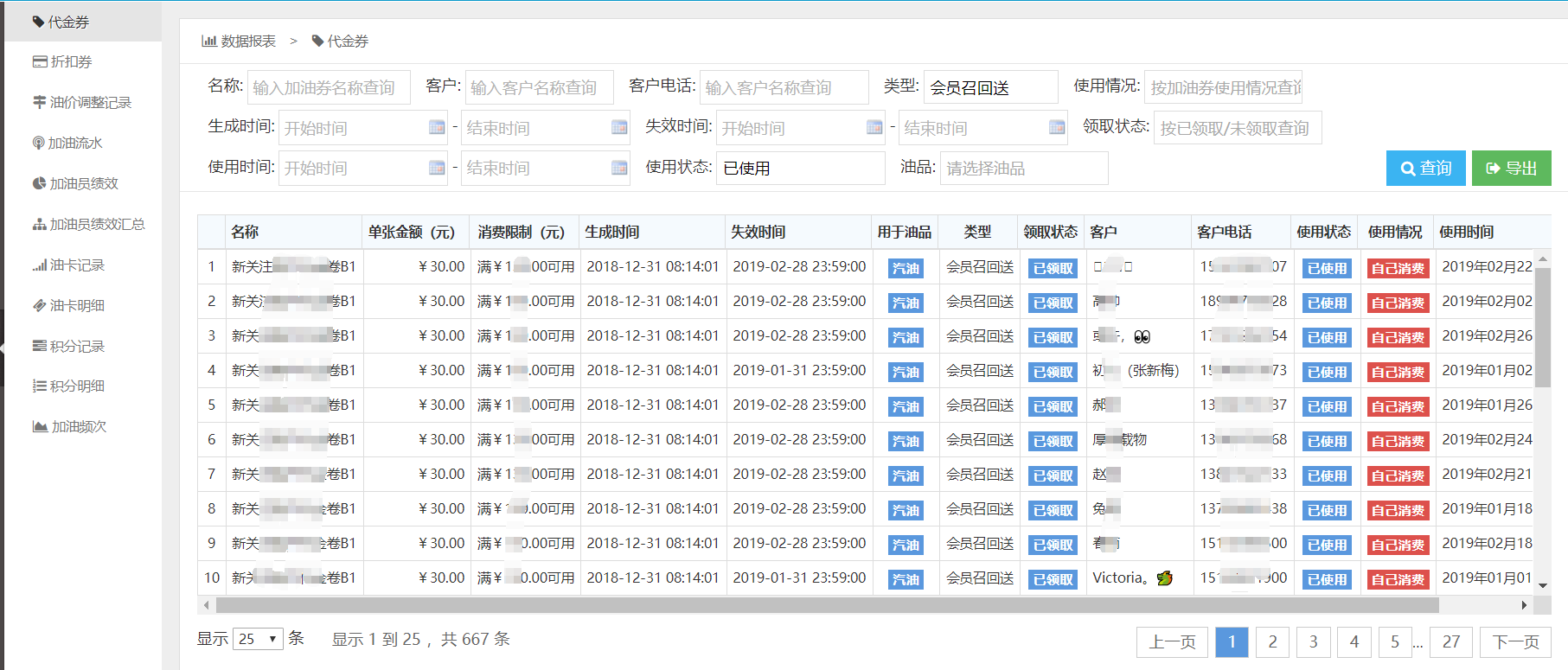The image size is (1568, 670).
Task: Open 折扣券 in the sidebar
Action: click(71, 62)
